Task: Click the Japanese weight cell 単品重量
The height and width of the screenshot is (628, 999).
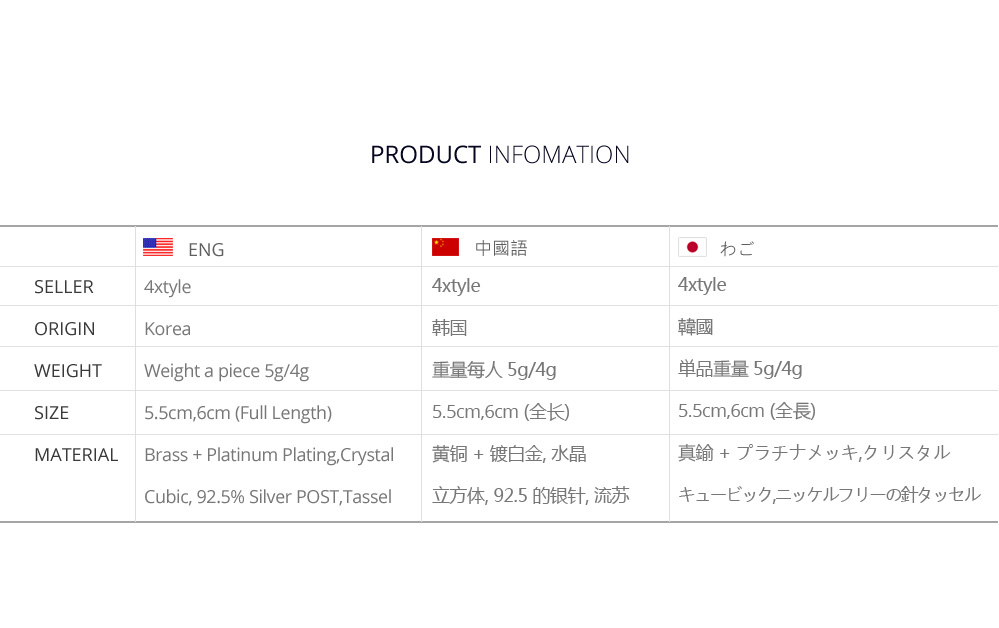Action: tap(740, 369)
